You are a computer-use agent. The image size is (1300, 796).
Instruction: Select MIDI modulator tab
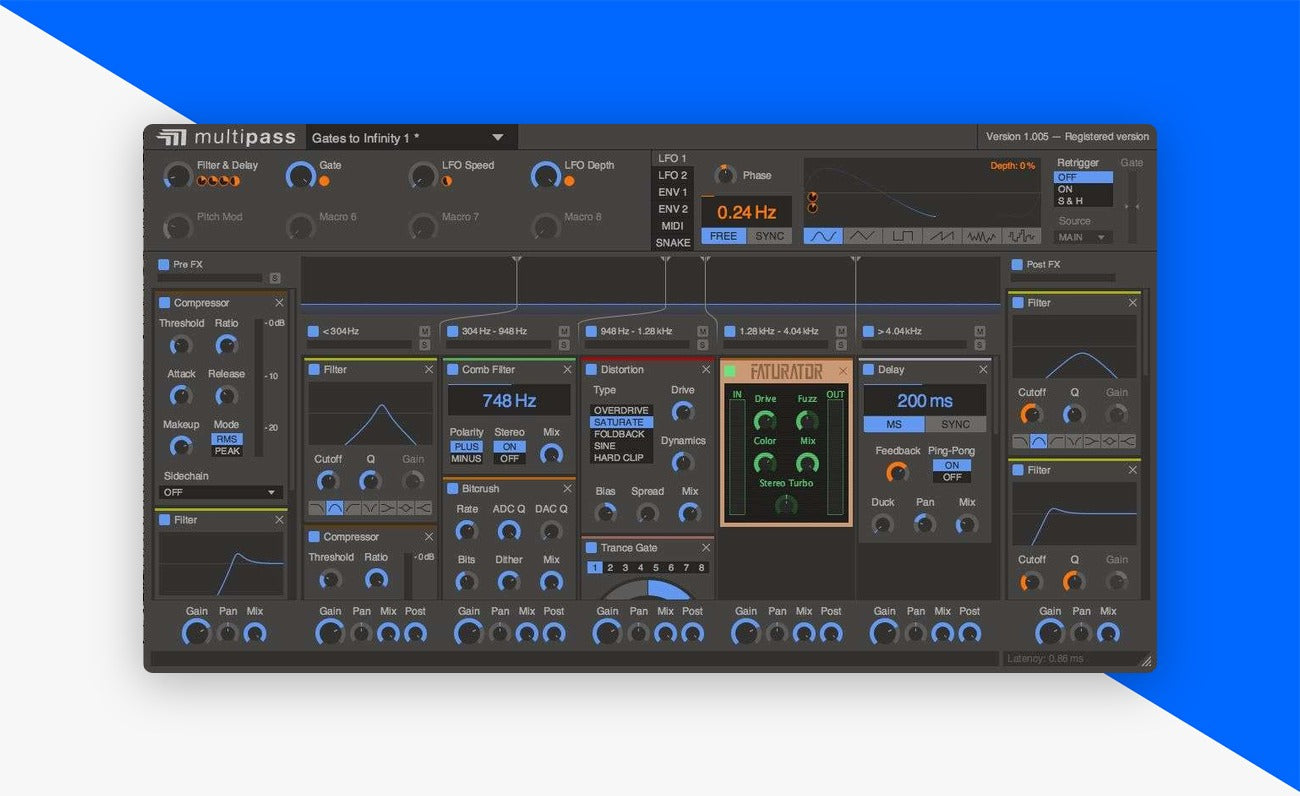pyautogui.click(x=672, y=226)
